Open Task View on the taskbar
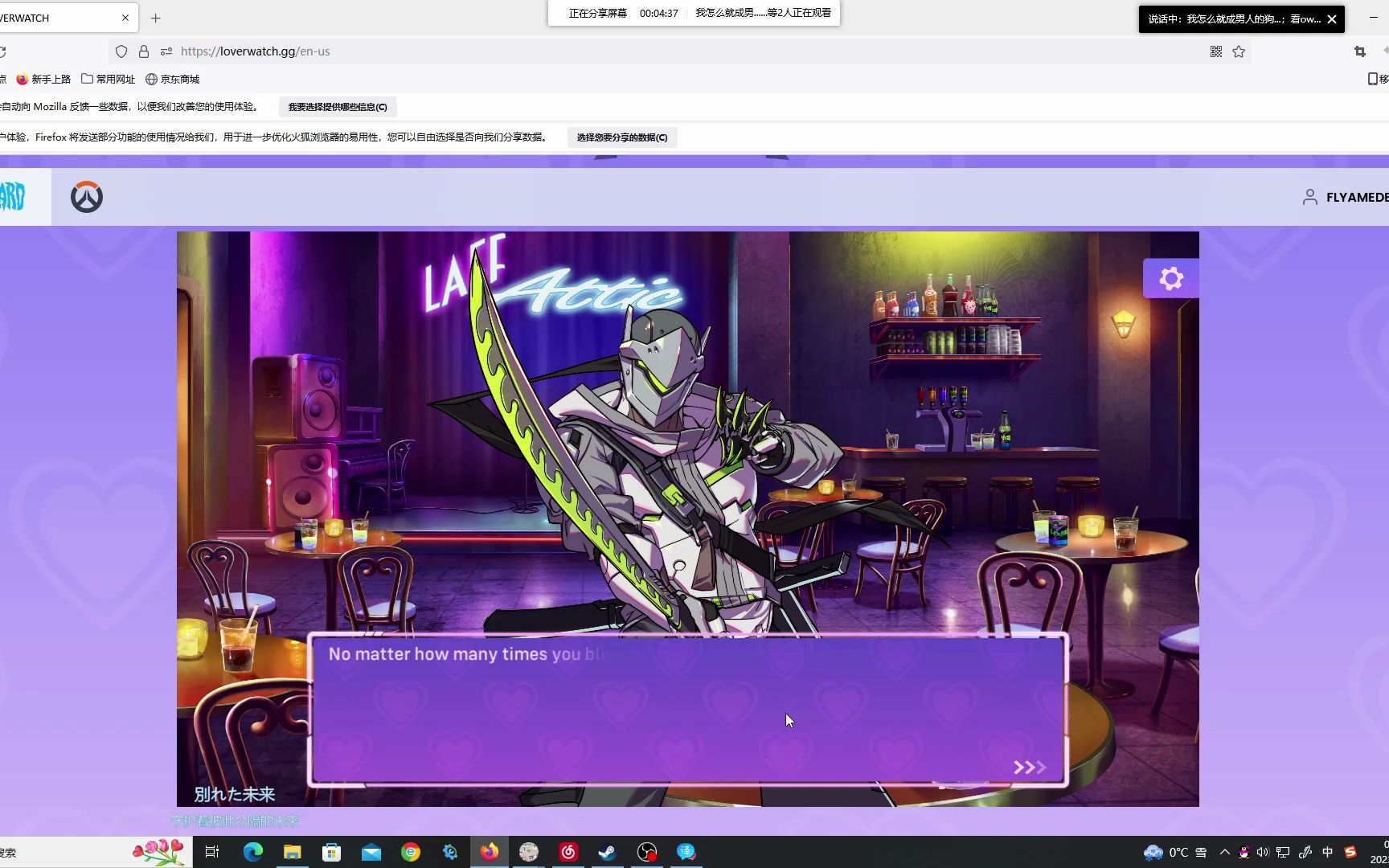This screenshot has height=868, width=1389. (x=212, y=852)
